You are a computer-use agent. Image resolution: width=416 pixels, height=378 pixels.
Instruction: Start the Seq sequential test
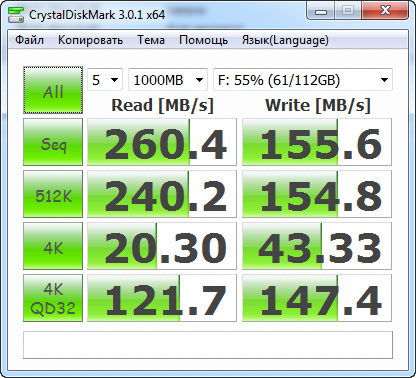[x=53, y=142]
